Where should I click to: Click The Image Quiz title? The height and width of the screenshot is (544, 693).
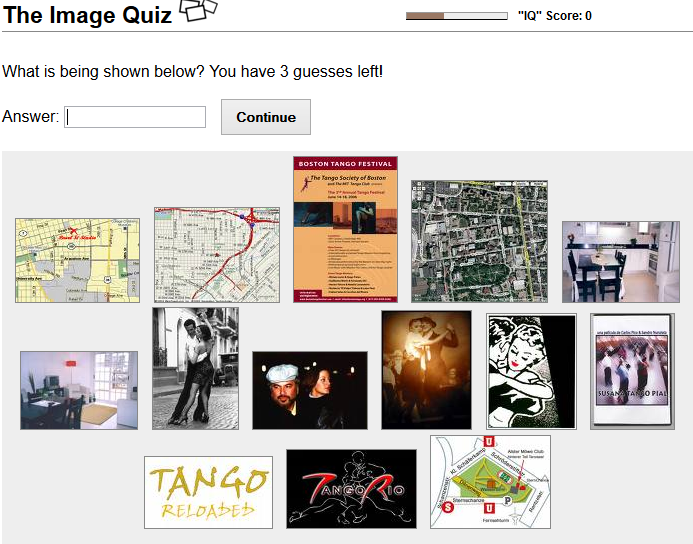point(87,15)
